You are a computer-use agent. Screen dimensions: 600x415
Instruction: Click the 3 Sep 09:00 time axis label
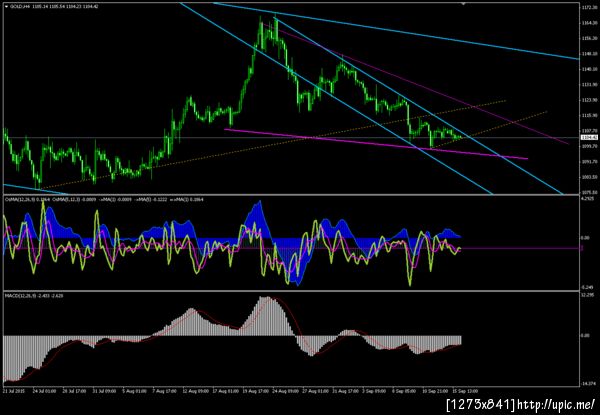coord(373,391)
